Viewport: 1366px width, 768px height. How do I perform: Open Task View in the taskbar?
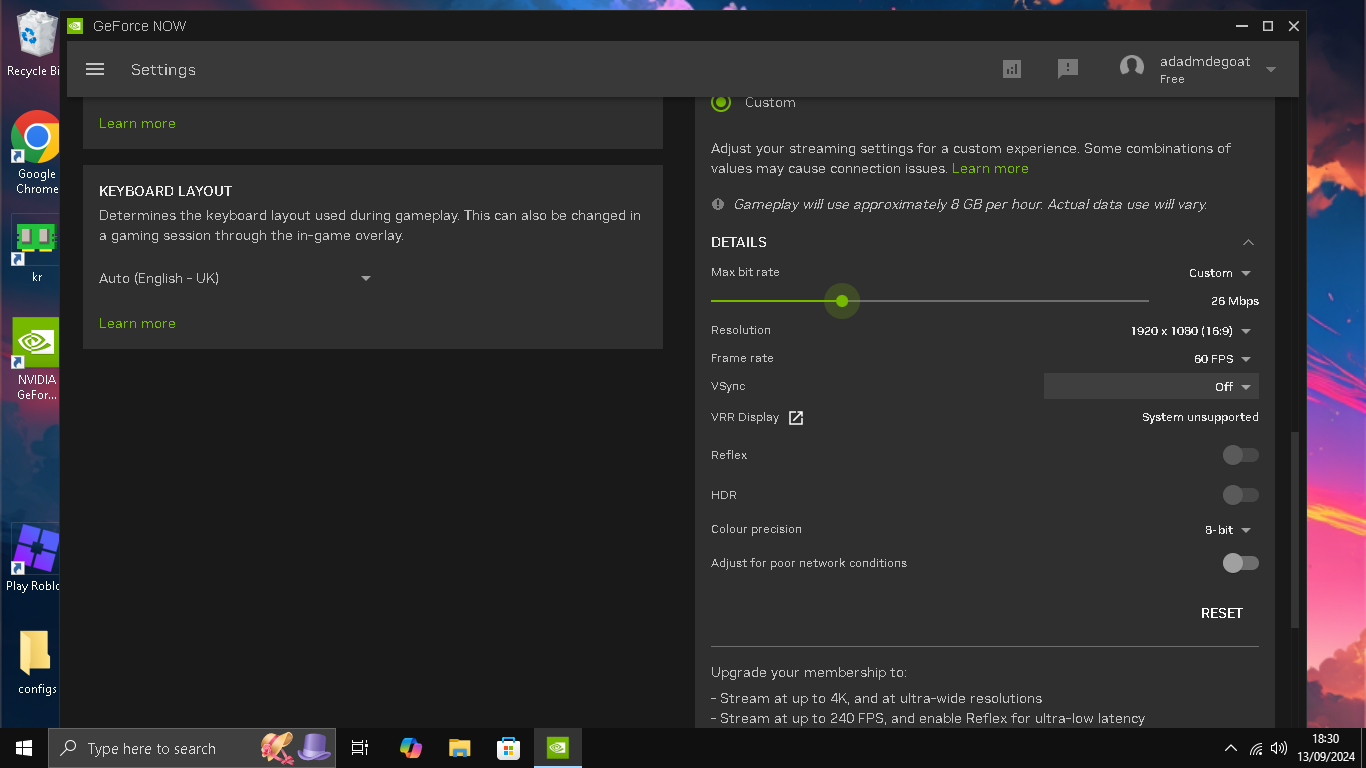360,748
